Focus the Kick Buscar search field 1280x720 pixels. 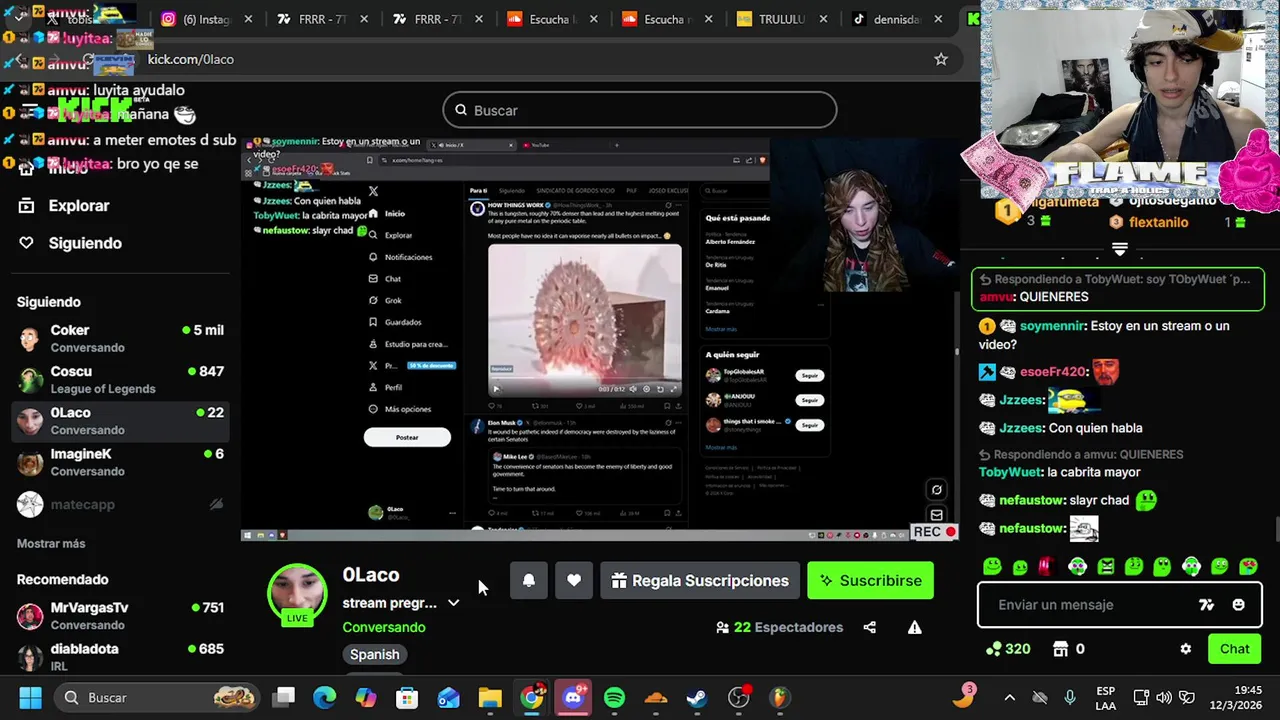[x=640, y=110]
